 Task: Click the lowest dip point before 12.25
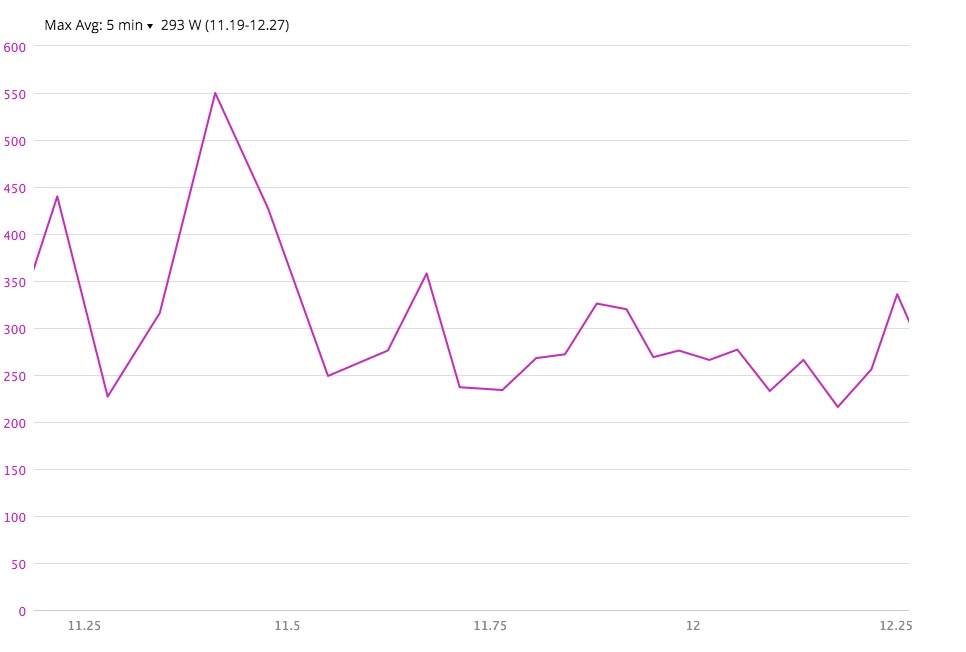click(838, 407)
